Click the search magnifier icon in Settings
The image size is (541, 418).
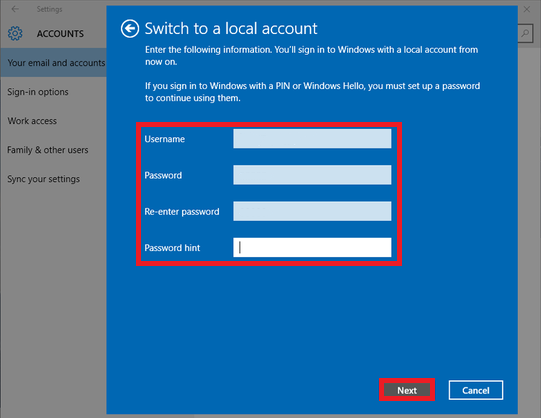point(525,33)
